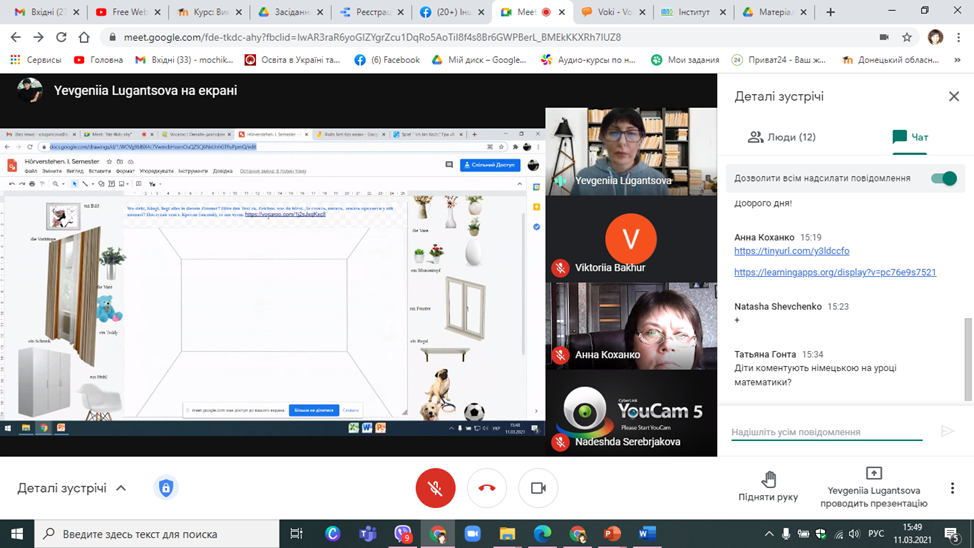974x548 pixels.
Task: Switch to the Люди (12) tab
Action: [781, 137]
